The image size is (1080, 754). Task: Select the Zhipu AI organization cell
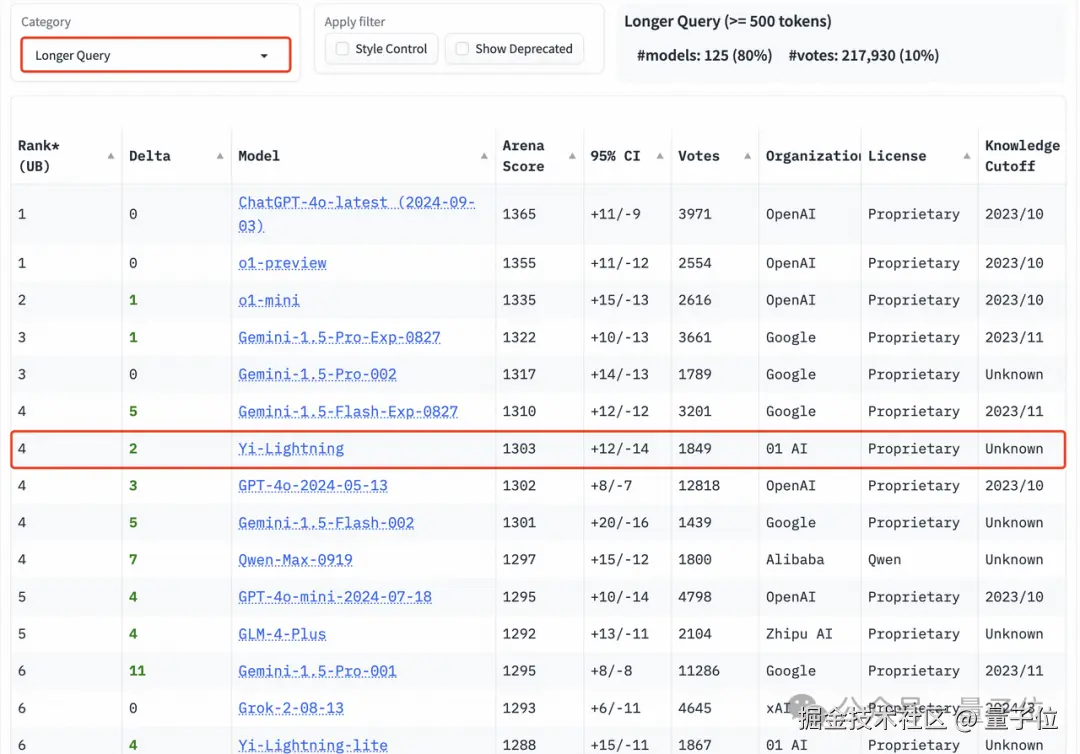click(799, 634)
